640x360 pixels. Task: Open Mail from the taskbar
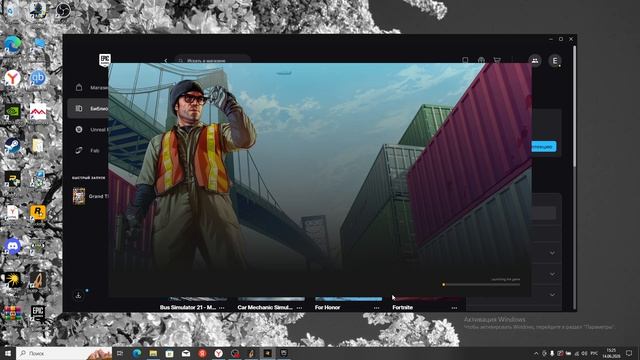click(186, 353)
